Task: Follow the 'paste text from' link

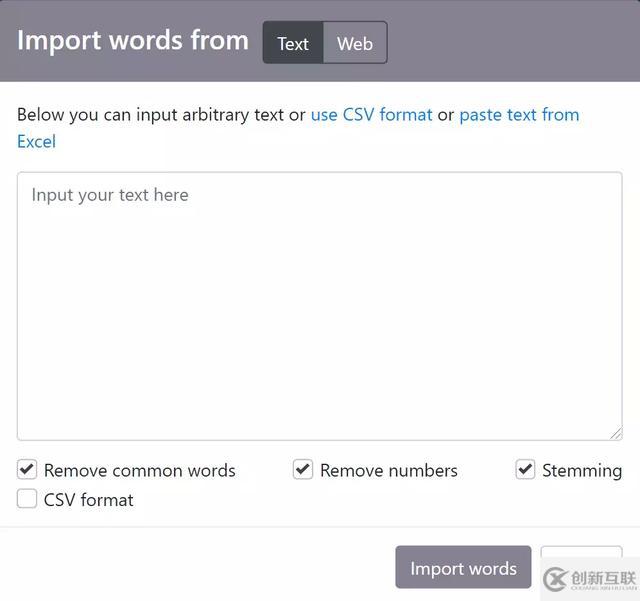Action: click(x=519, y=115)
